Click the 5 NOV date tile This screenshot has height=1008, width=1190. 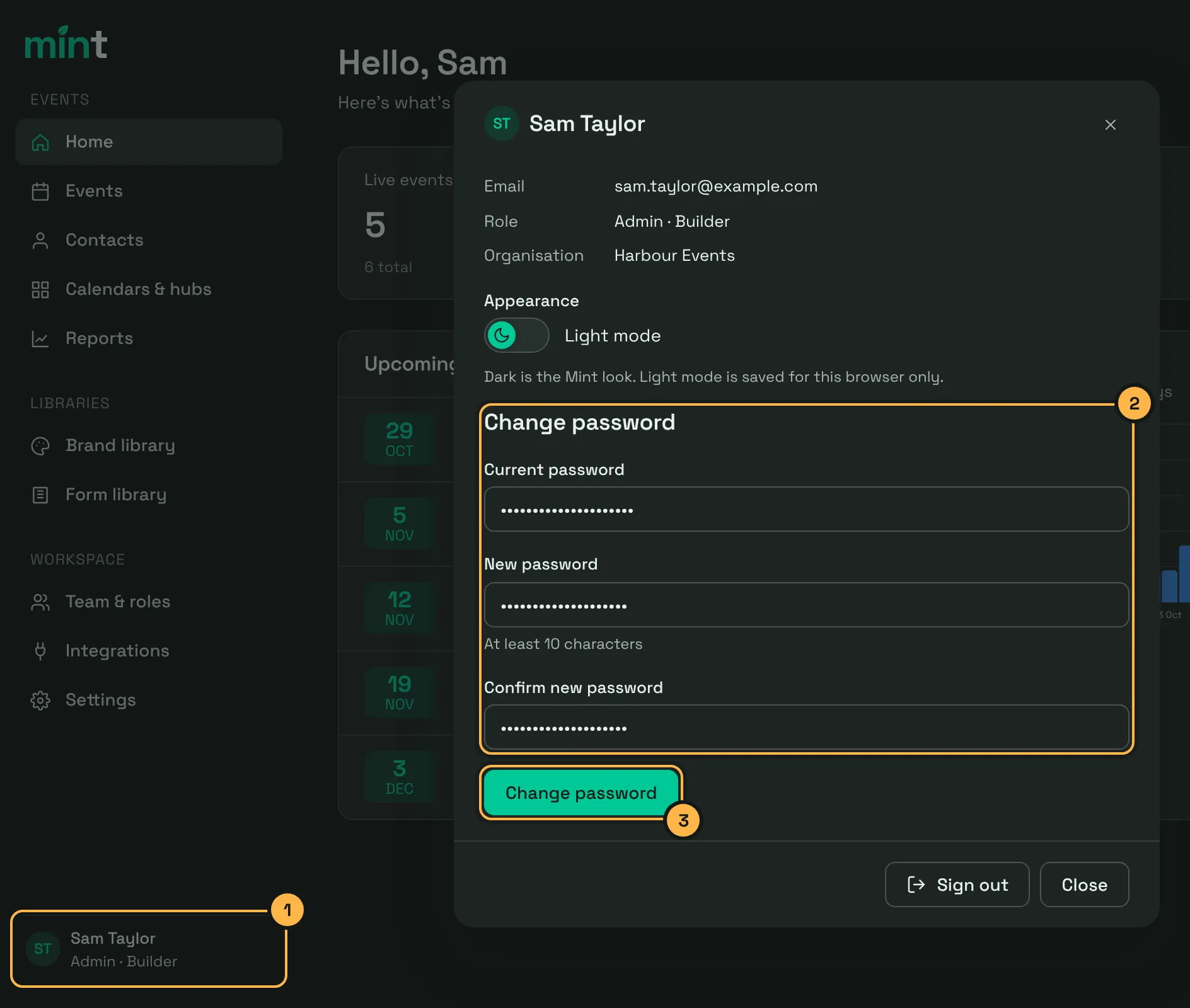point(400,524)
